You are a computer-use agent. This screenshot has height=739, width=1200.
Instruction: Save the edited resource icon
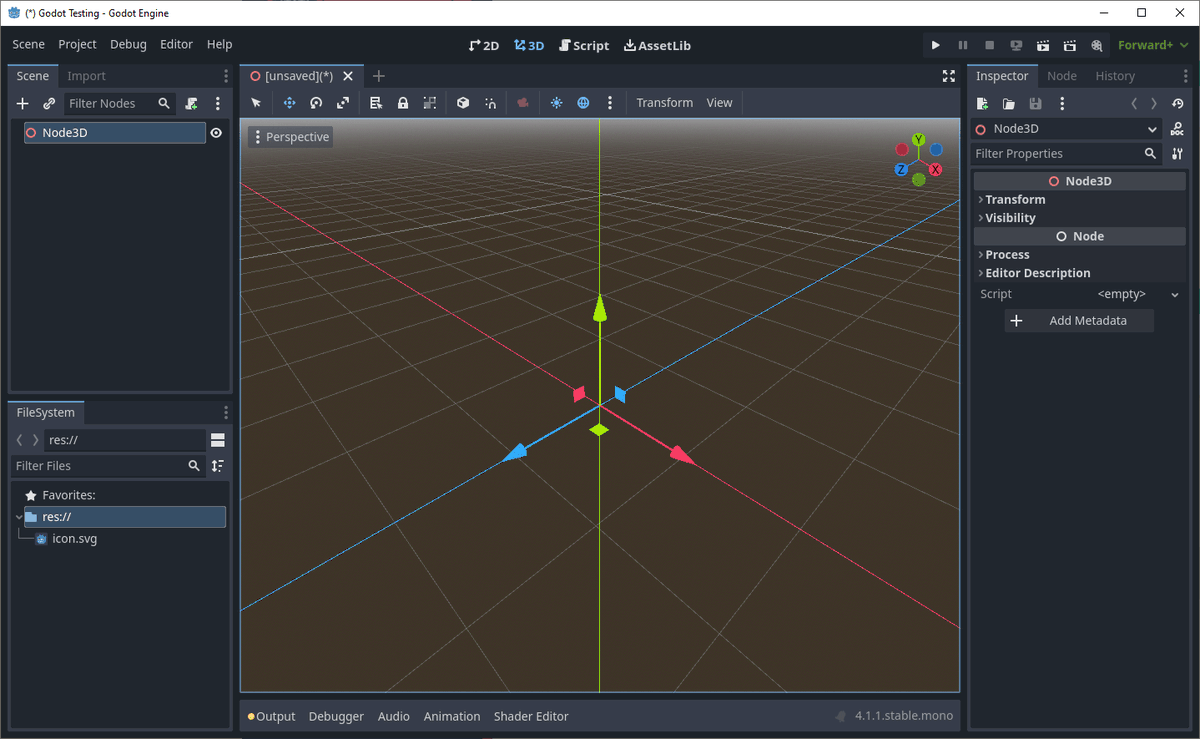[x=1035, y=103]
